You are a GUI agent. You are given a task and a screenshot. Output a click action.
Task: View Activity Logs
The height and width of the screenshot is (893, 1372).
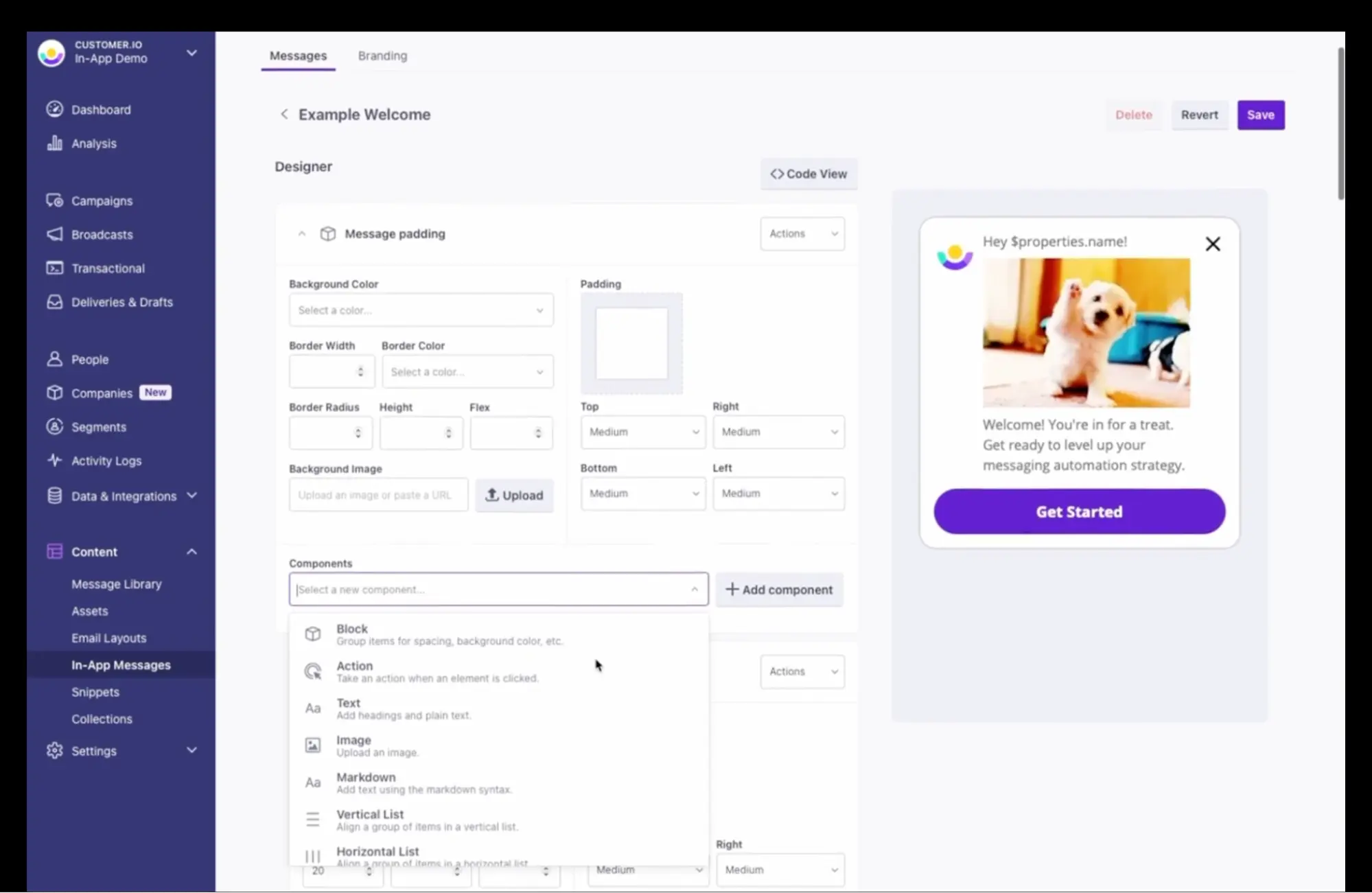[106, 461]
